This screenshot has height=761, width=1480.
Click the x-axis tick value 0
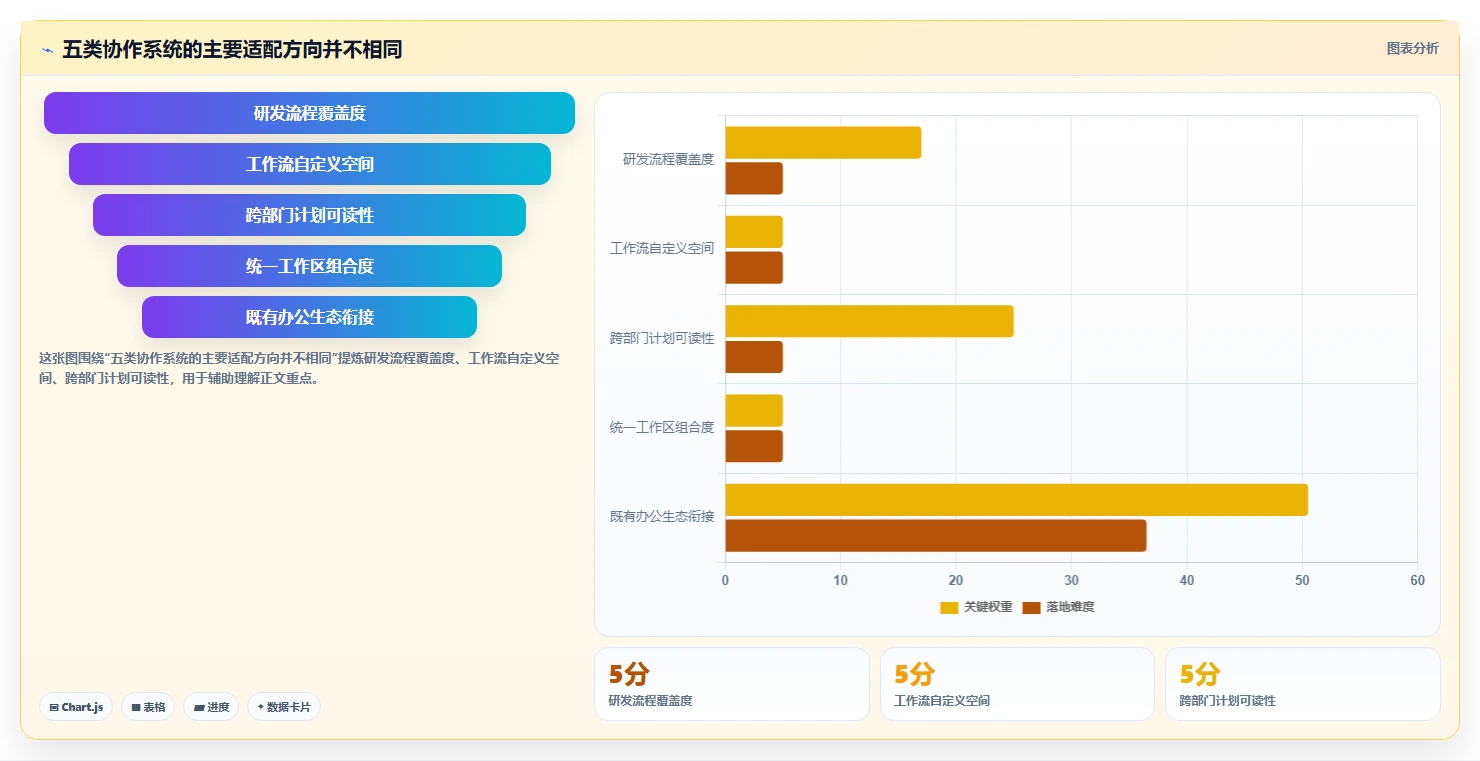725,580
